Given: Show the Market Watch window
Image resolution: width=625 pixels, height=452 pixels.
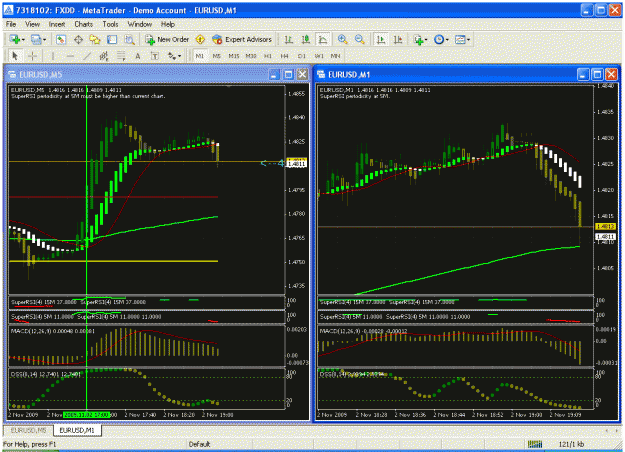Looking at the screenshot, I should pos(61,39).
